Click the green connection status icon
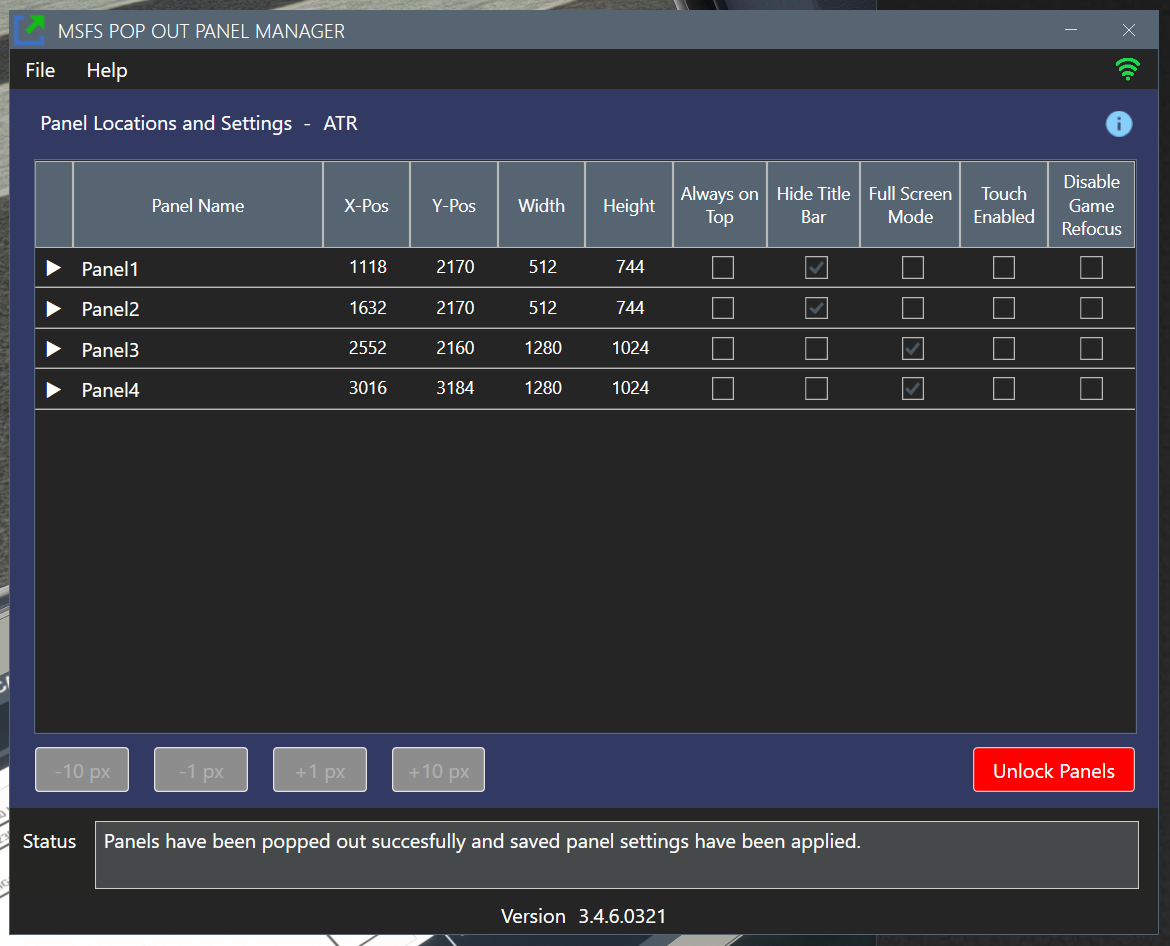This screenshot has height=946, width=1170. pos(1127,70)
